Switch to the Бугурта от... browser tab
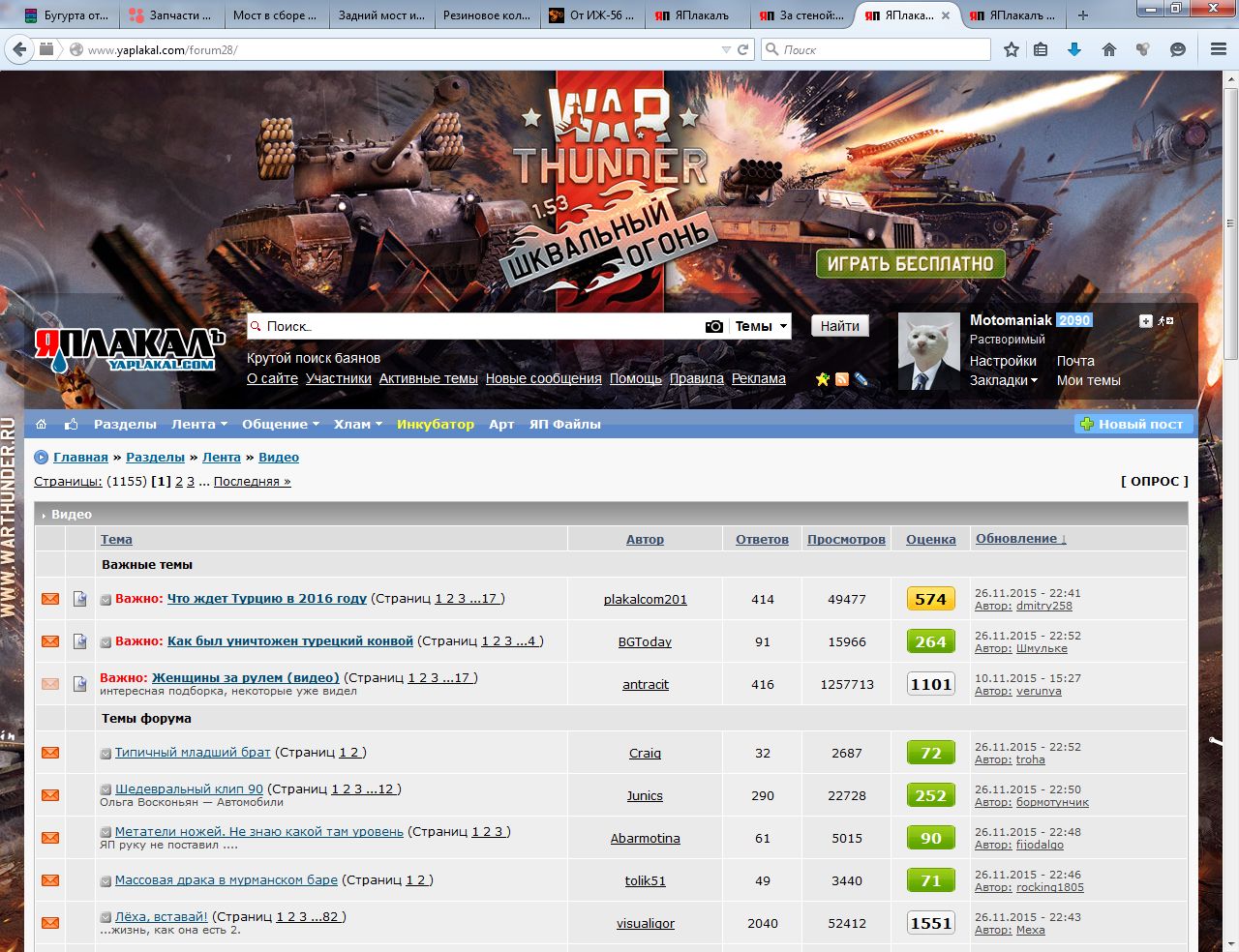 pyautogui.click(x=67, y=15)
